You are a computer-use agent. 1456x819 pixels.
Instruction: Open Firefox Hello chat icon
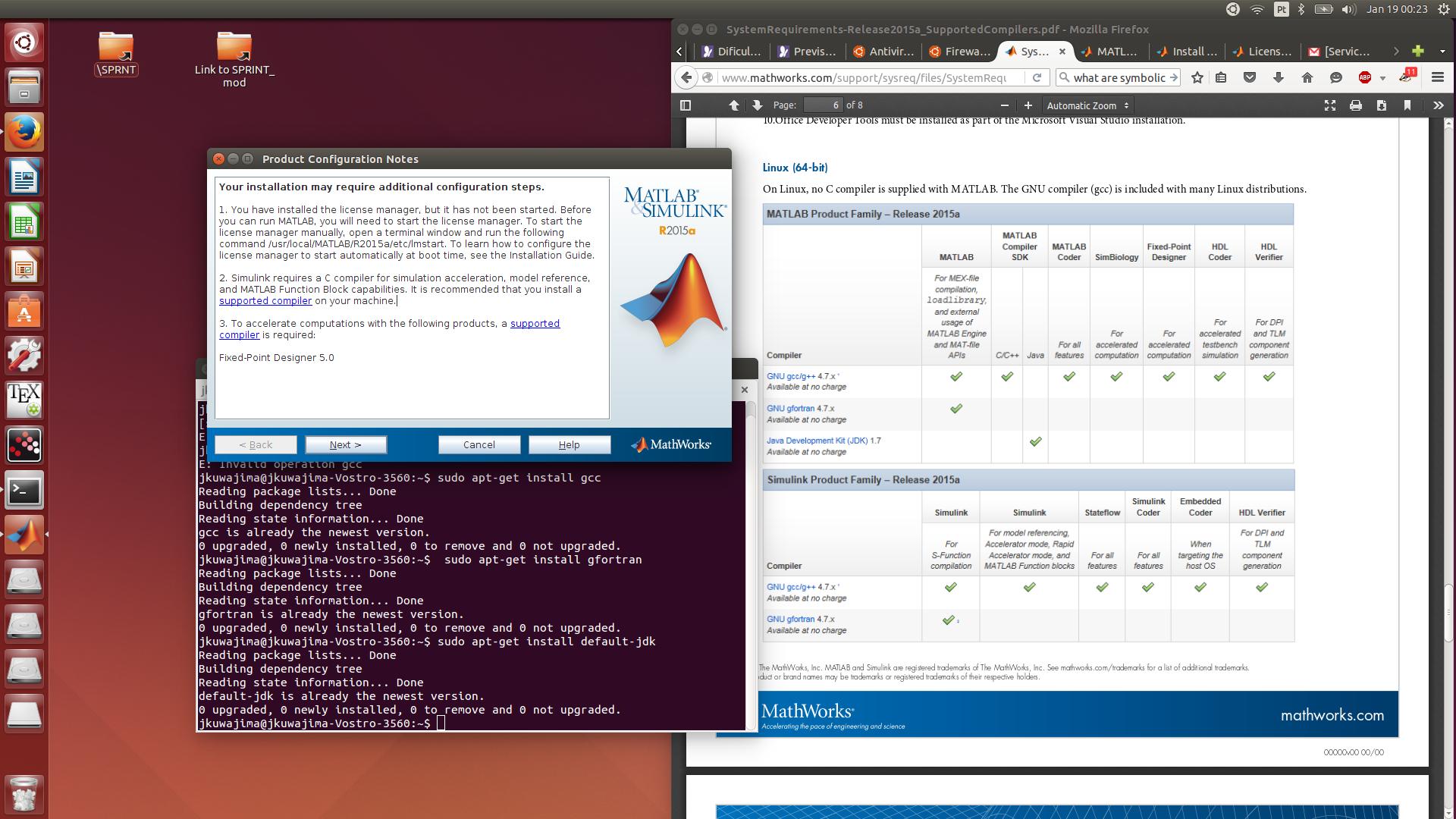click(1336, 77)
